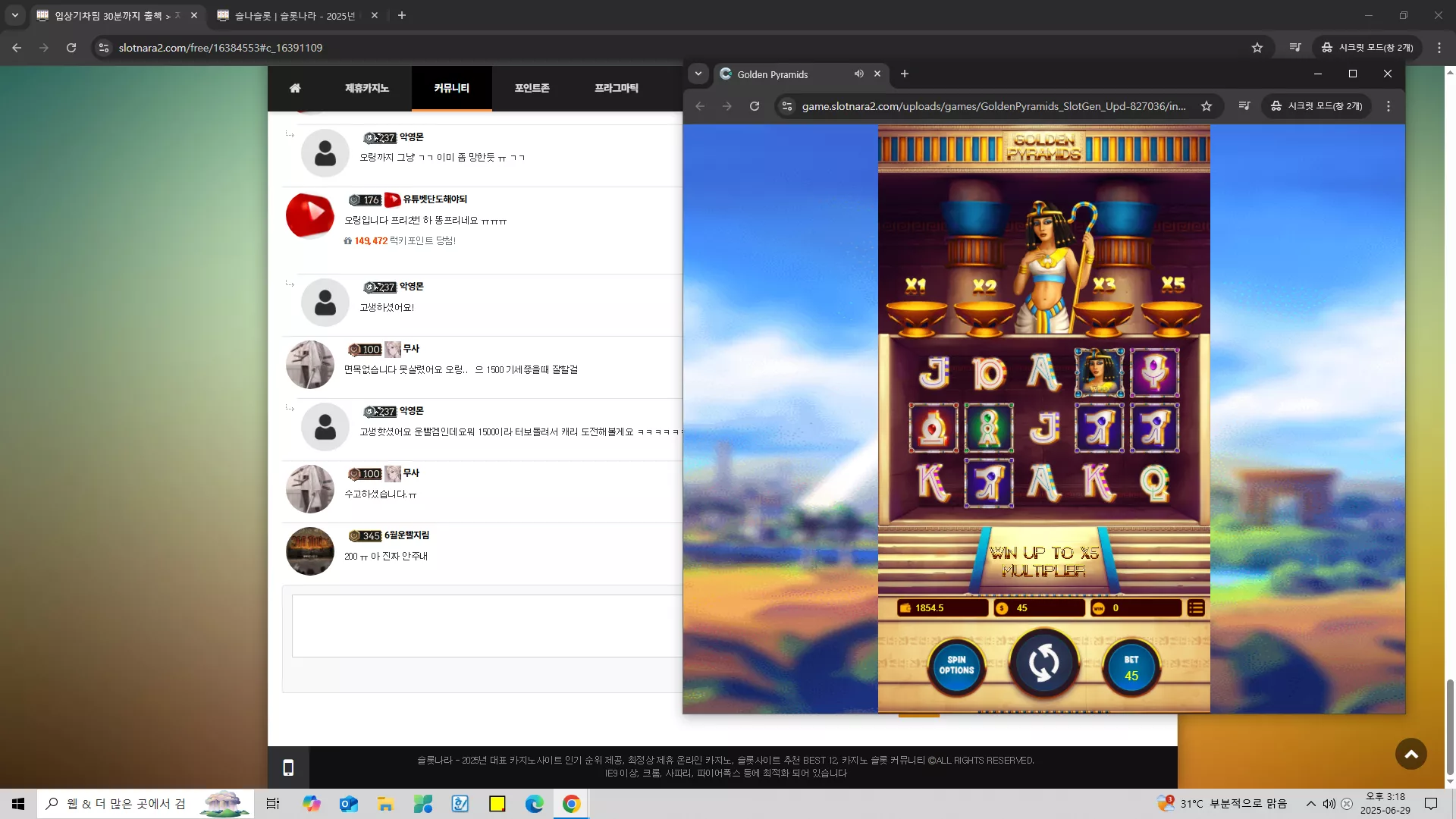Click the 시크릿 모드 indicator in main browser
Viewport: 1456px width, 819px height.
pos(1367,47)
